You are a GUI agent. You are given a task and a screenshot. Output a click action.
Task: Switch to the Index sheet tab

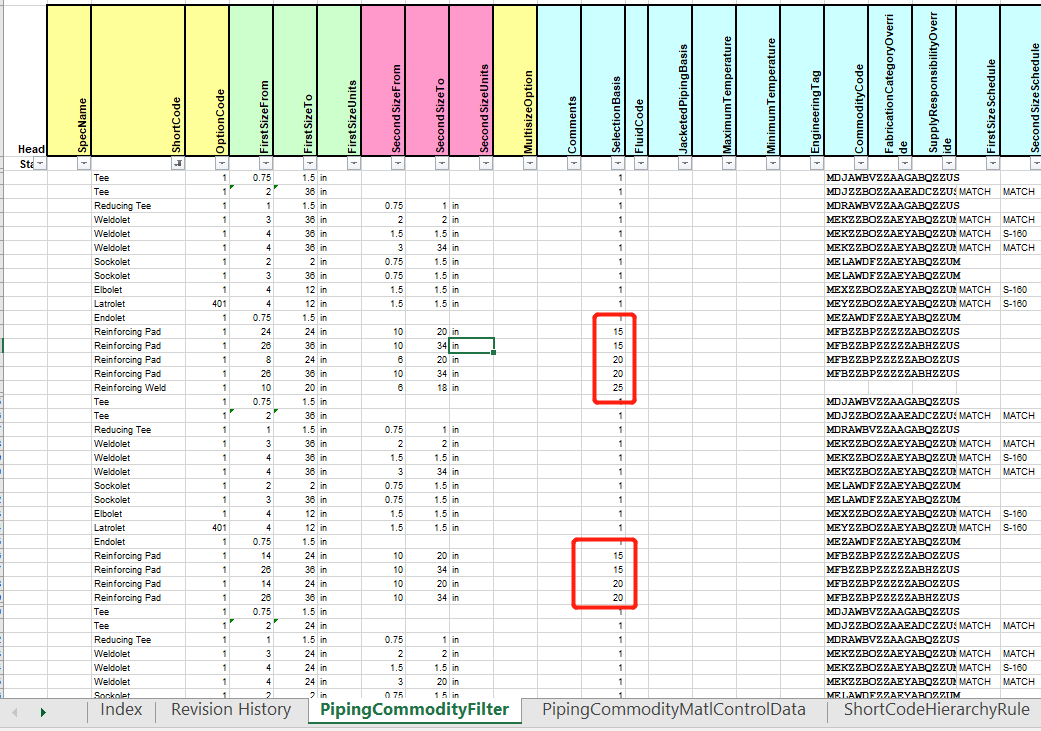[x=121, y=710]
